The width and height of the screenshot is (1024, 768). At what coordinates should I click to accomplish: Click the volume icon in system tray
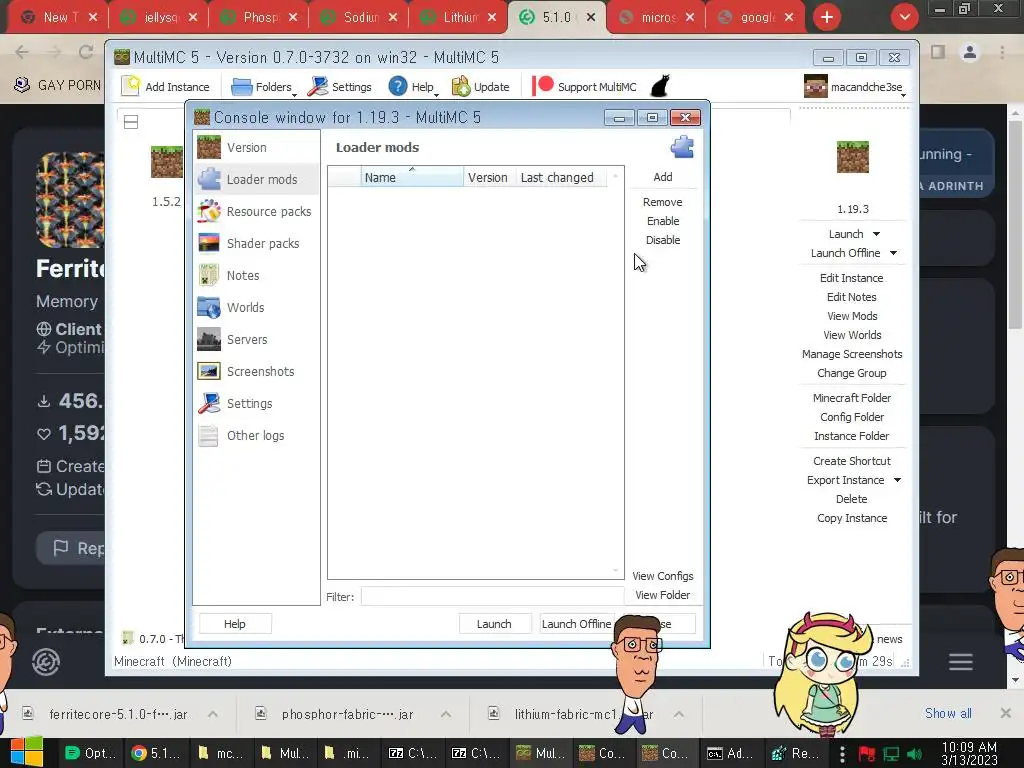[914, 754]
